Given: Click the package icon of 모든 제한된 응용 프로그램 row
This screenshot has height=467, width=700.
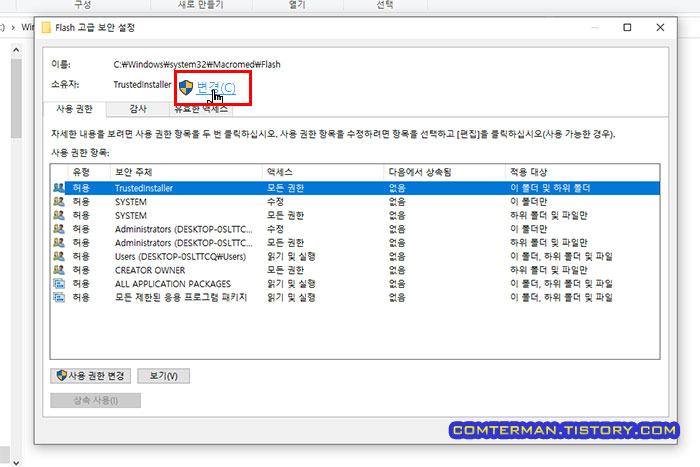Looking at the screenshot, I should point(58,297).
